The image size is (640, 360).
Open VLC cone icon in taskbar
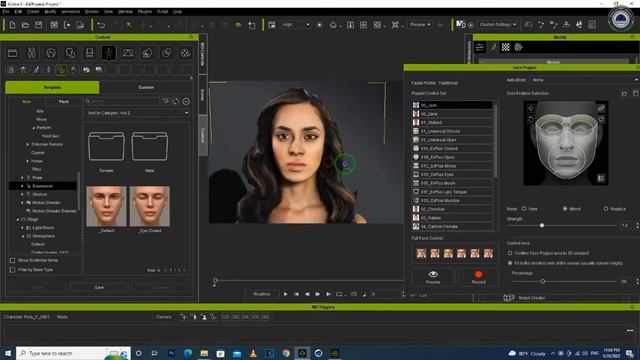pyautogui.click(x=253, y=353)
